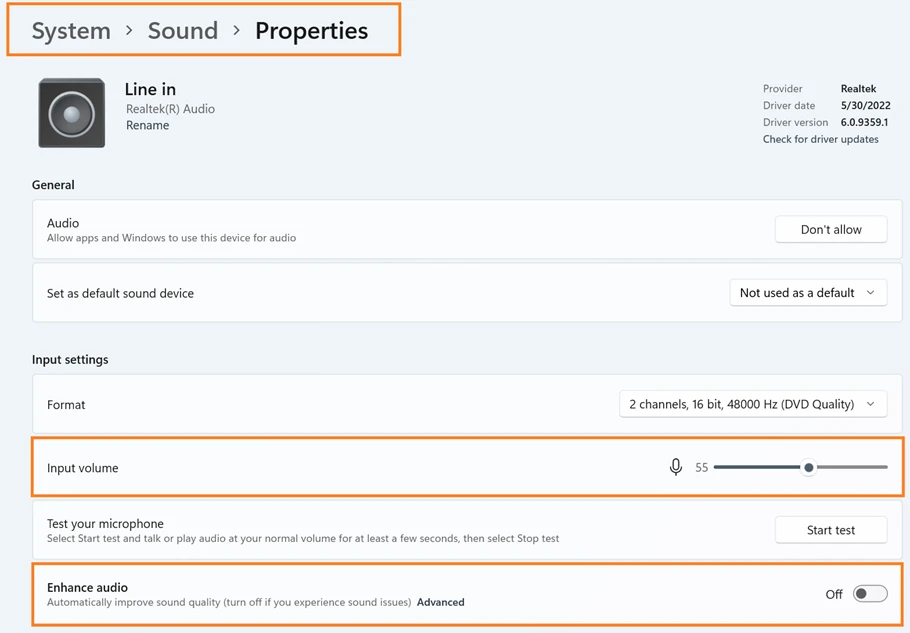Viewport: 910px width, 633px height.
Task: Click Rename under Realtek(R) Audio
Action: (147, 126)
